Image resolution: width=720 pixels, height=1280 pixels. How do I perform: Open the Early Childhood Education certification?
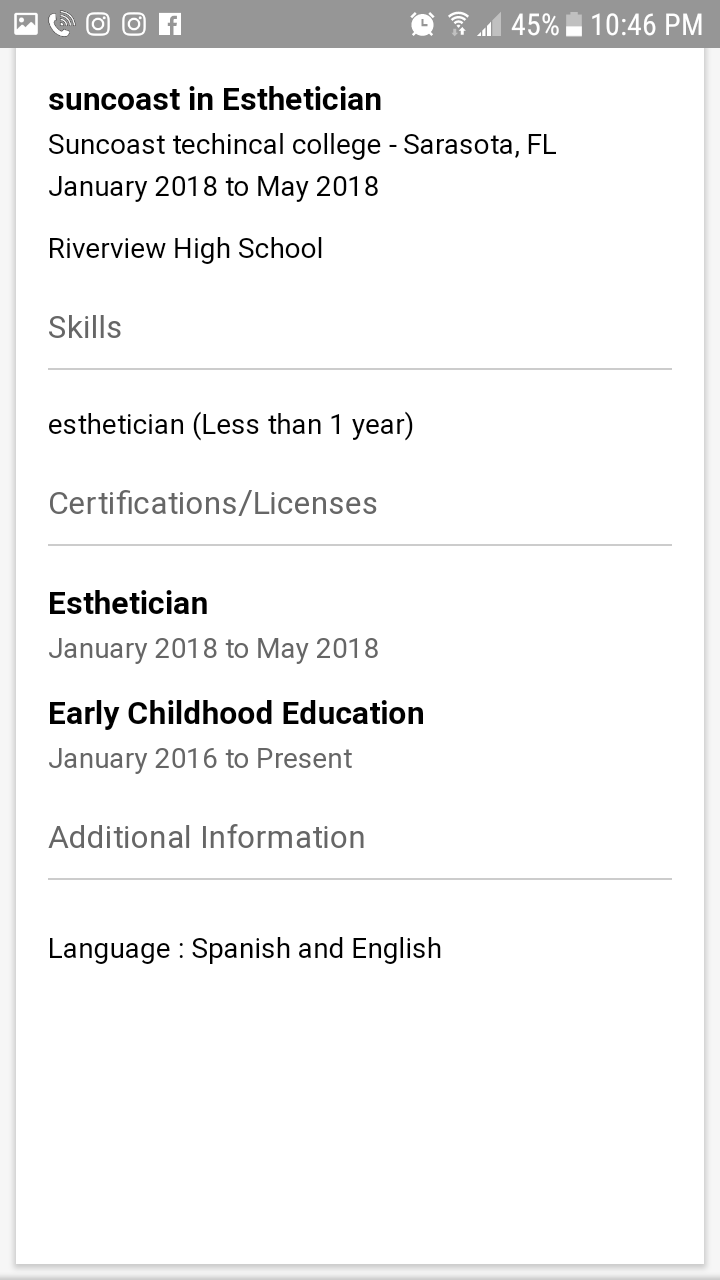point(236,713)
